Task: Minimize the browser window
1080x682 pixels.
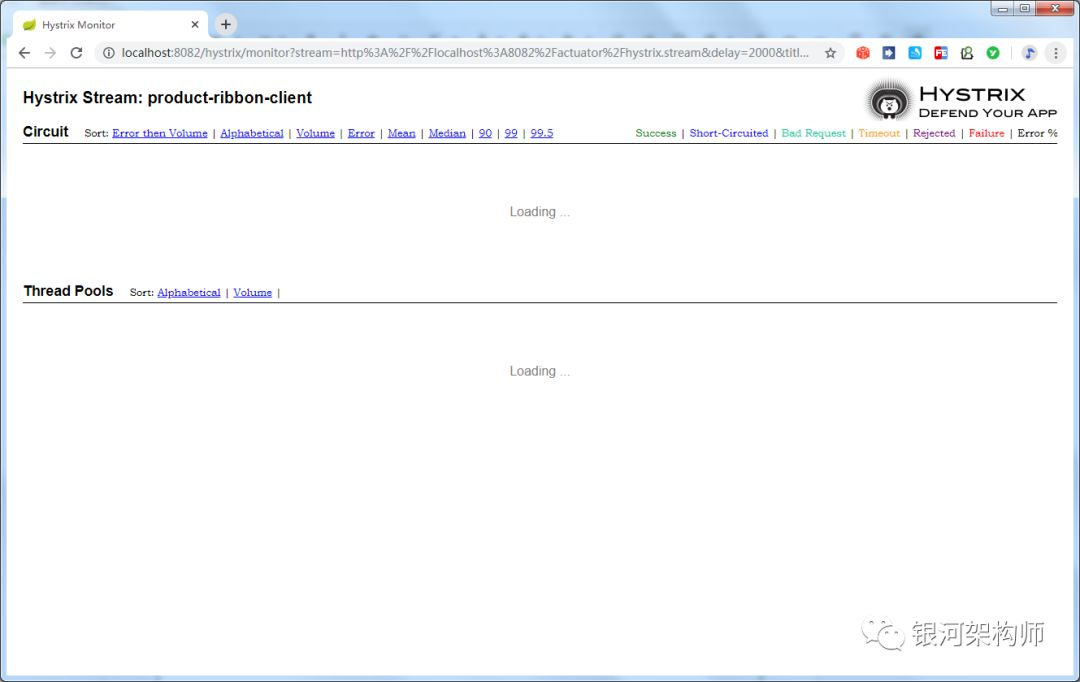Action: tap(1002, 9)
